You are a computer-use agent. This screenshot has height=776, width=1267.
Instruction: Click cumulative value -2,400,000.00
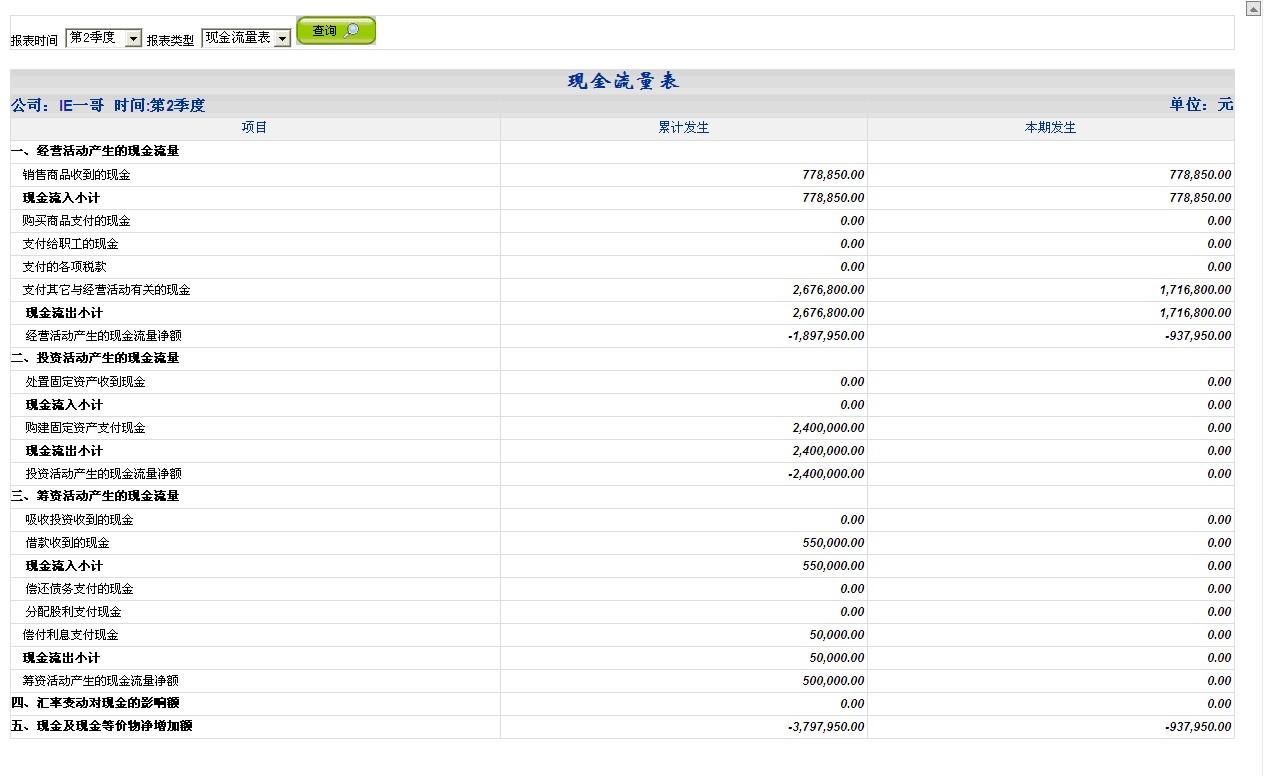(x=826, y=474)
